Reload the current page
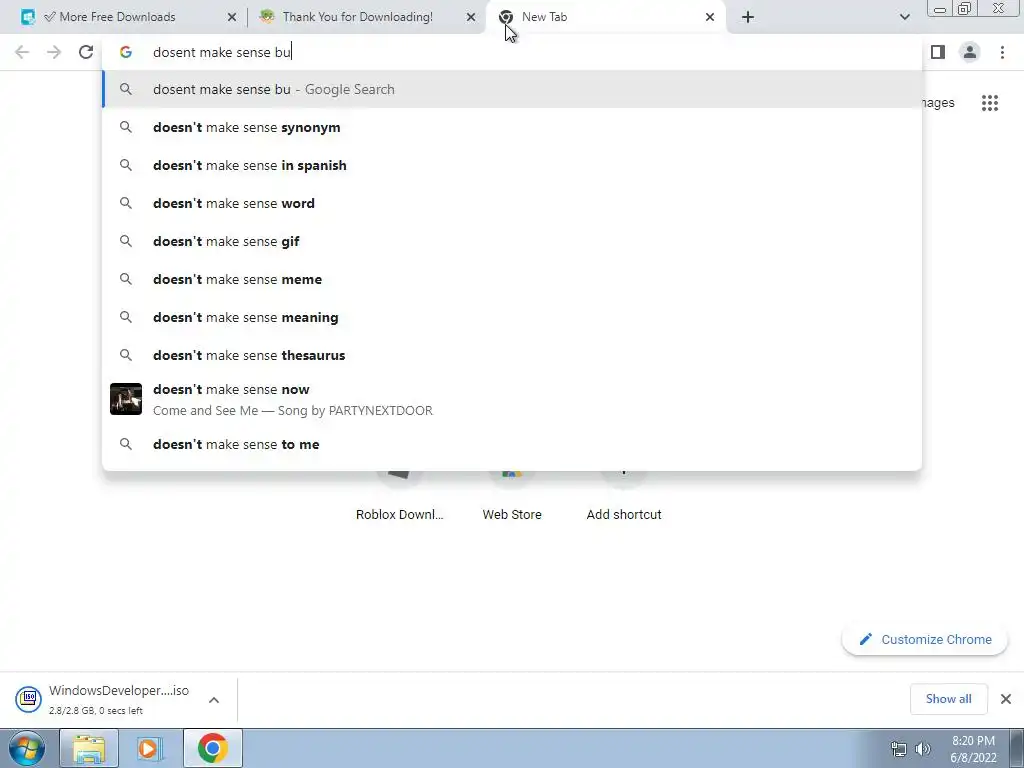This screenshot has width=1024, height=768. point(86,52)
